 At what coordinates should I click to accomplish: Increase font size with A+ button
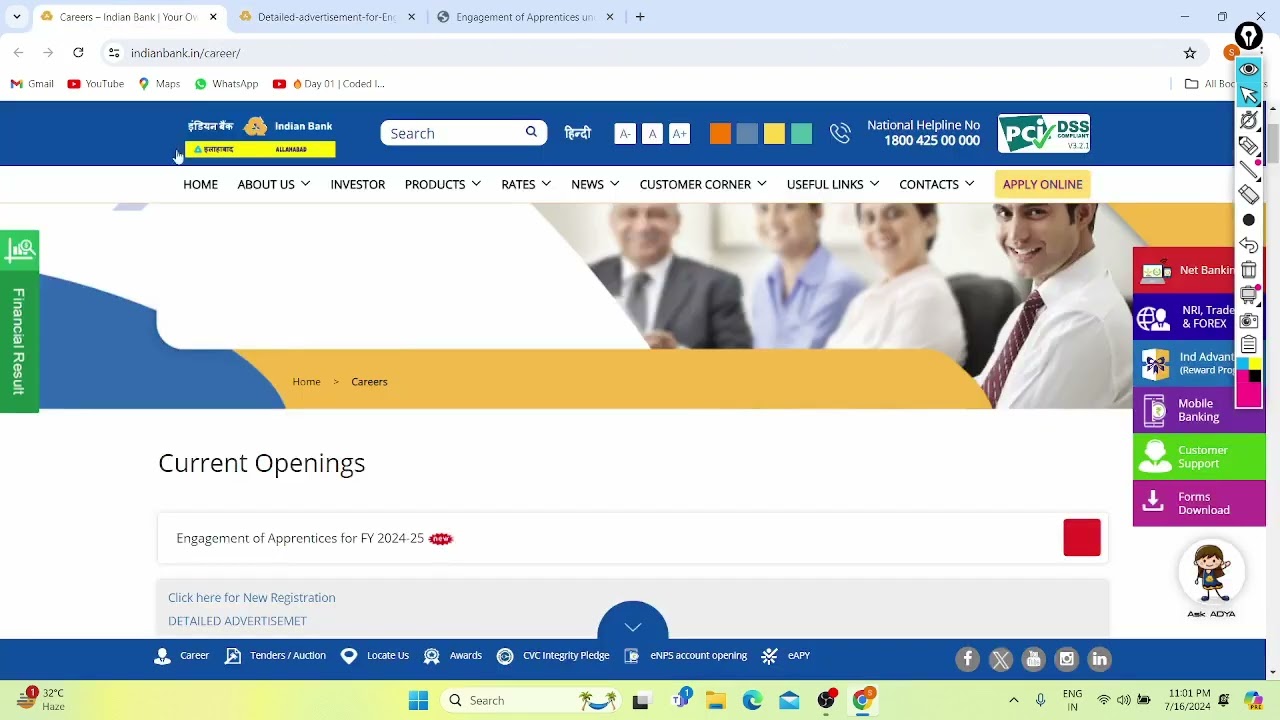pos(679,133)
